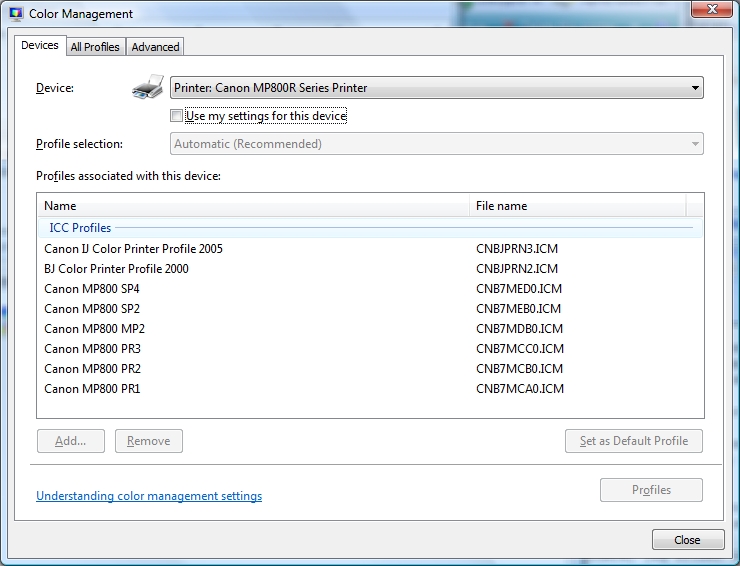
Task: Click file name CNBJPRN2.ICM
Action: click(517, 269)
